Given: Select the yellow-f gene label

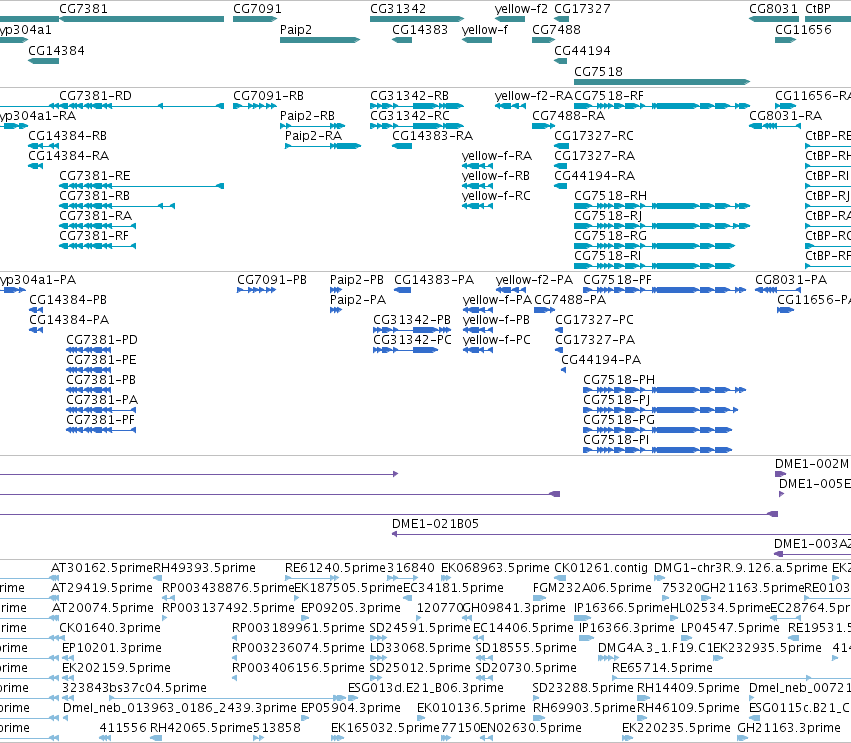Looking at the screenshot, I should click(x=485, y=29).
